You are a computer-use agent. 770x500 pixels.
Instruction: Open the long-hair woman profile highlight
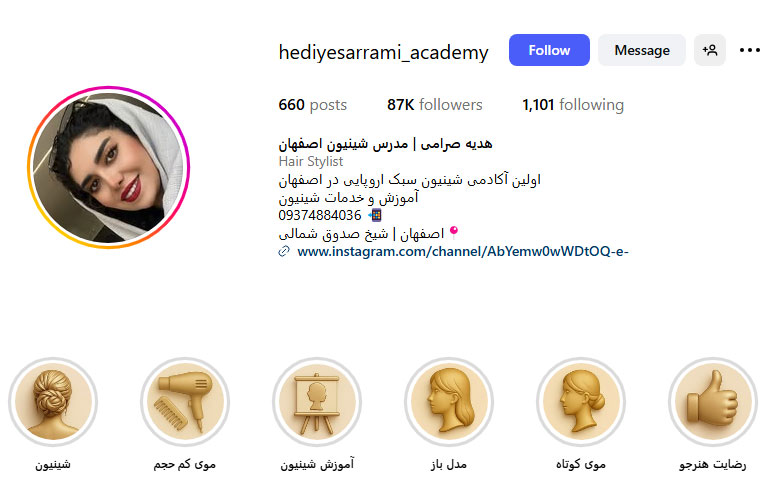449,402
